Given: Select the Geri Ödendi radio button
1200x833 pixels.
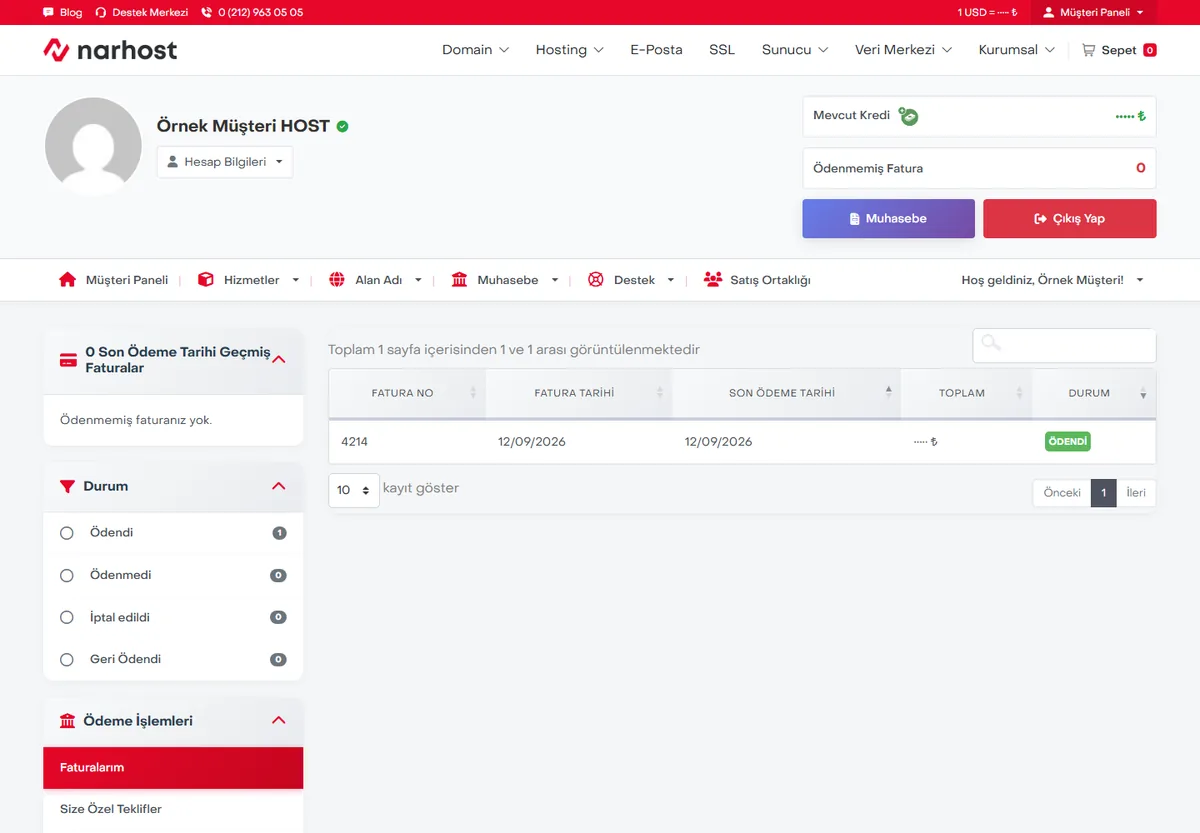Looking at the screenshot, I should [67, 660].
